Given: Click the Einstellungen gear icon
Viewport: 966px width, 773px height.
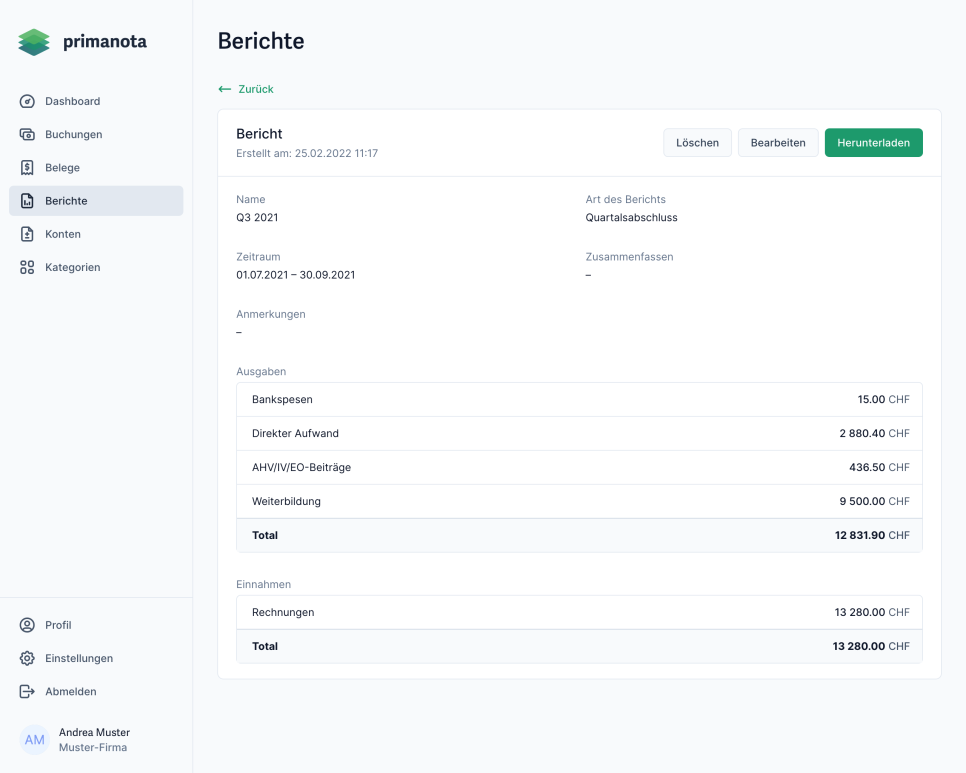Looking at the screenshot, I should (27, 658).
